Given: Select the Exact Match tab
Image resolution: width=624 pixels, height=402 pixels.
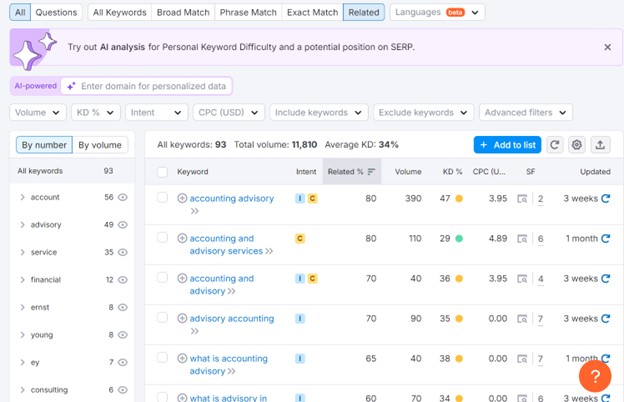Looking at the screenshot, I should (x=312, y=12).
